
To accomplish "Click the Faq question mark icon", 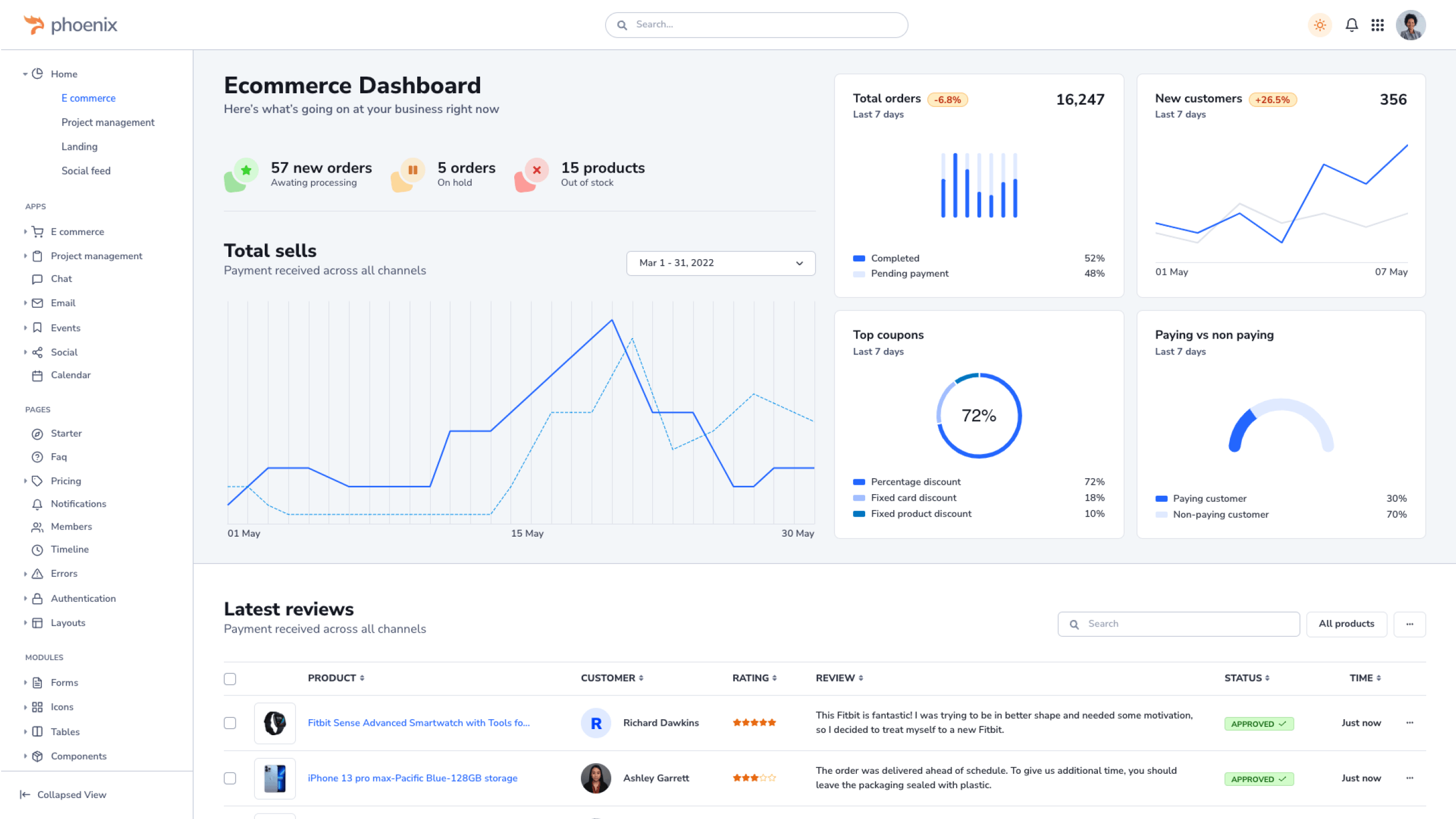I will (38, 457).
